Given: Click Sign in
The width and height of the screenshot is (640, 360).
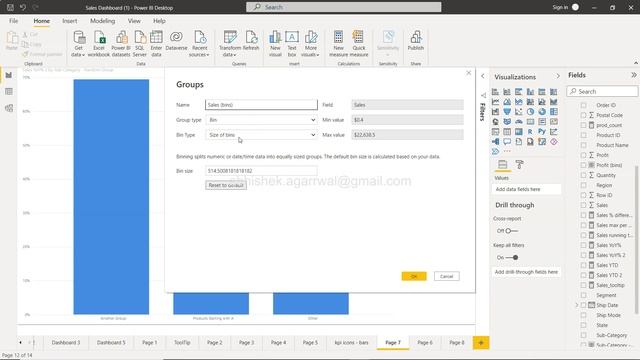Looking at the screenshot, I should tap(560, 7).
